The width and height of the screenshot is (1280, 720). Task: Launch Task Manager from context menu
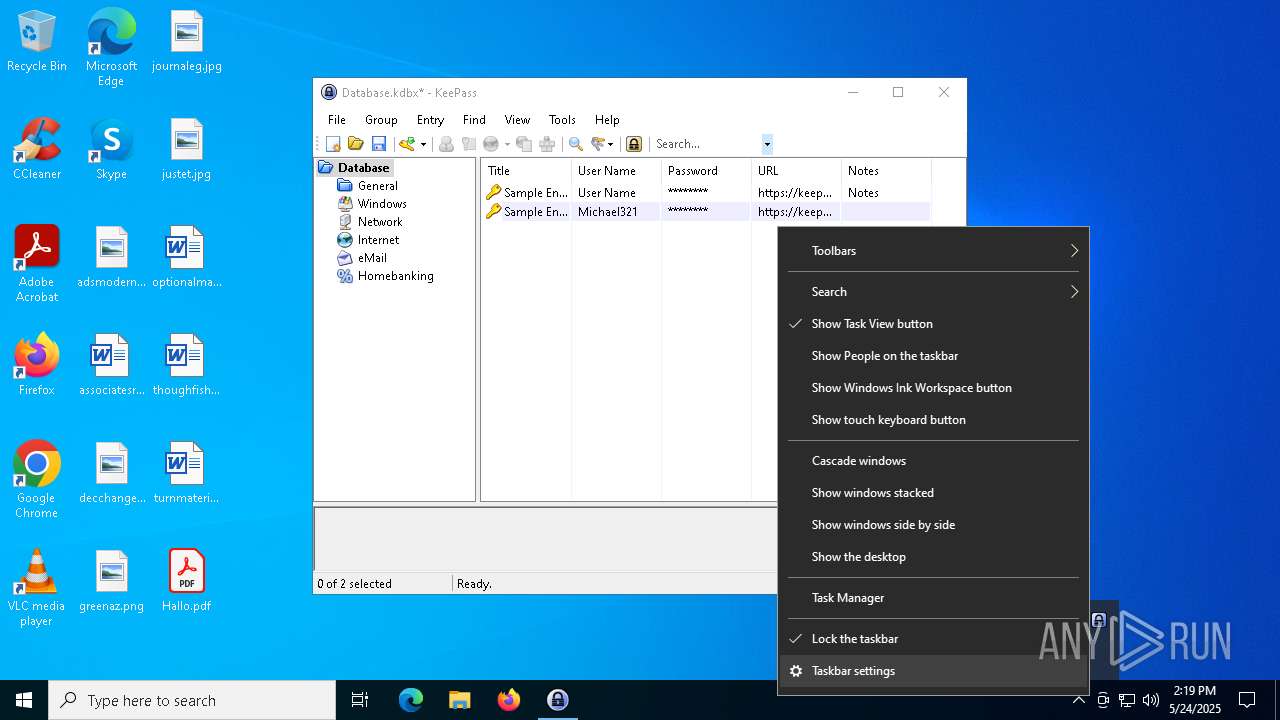tap(933, 598)
